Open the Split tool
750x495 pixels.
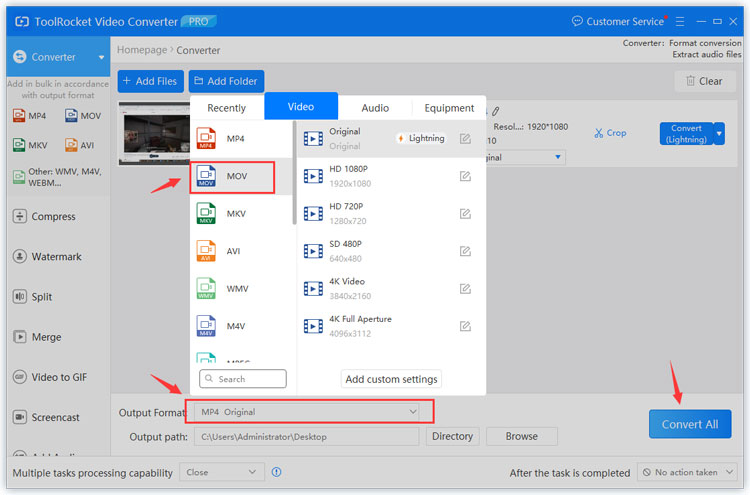(32, 297)
